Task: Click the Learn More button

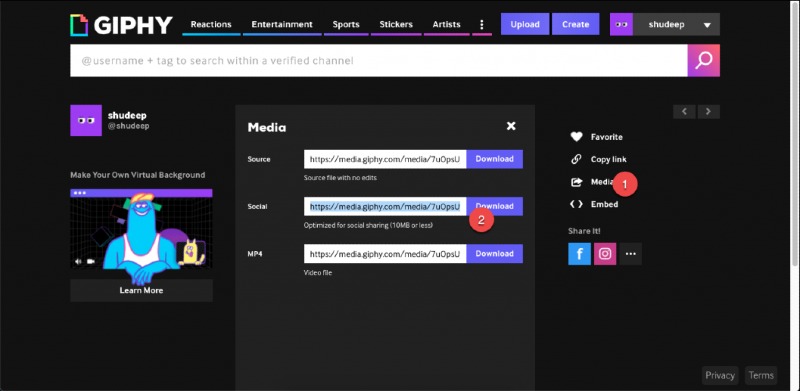Action: point(141,290)
